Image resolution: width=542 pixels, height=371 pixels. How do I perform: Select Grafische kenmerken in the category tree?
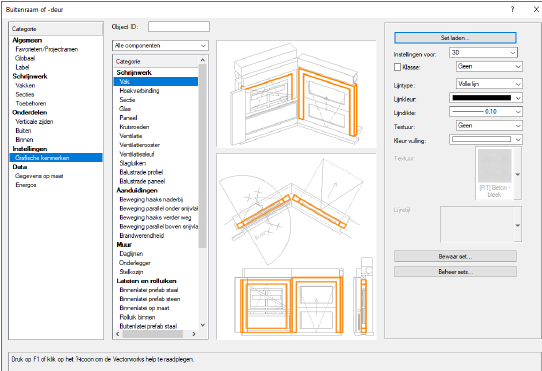coord(56,158)
